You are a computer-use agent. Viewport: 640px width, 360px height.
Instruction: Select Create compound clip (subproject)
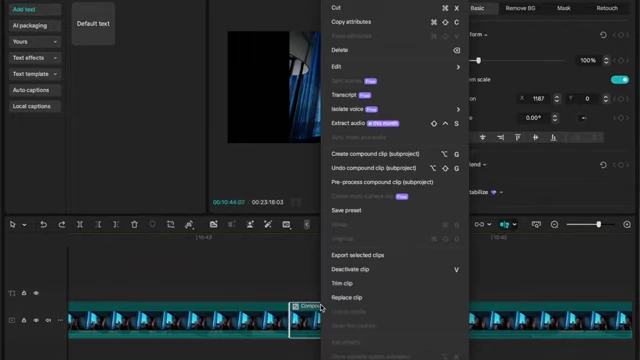(395, 154)
